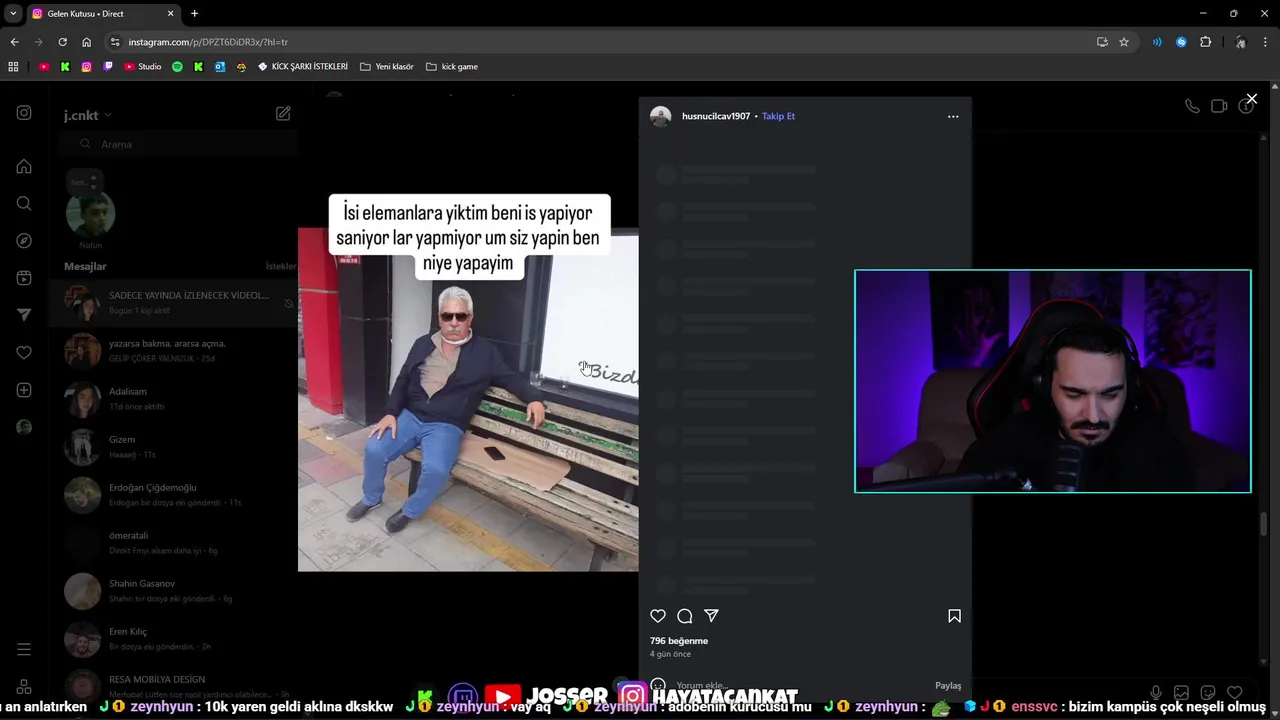
Task: Open Yeni klasör bookmark folder
Action: click(x=387, y=66)
